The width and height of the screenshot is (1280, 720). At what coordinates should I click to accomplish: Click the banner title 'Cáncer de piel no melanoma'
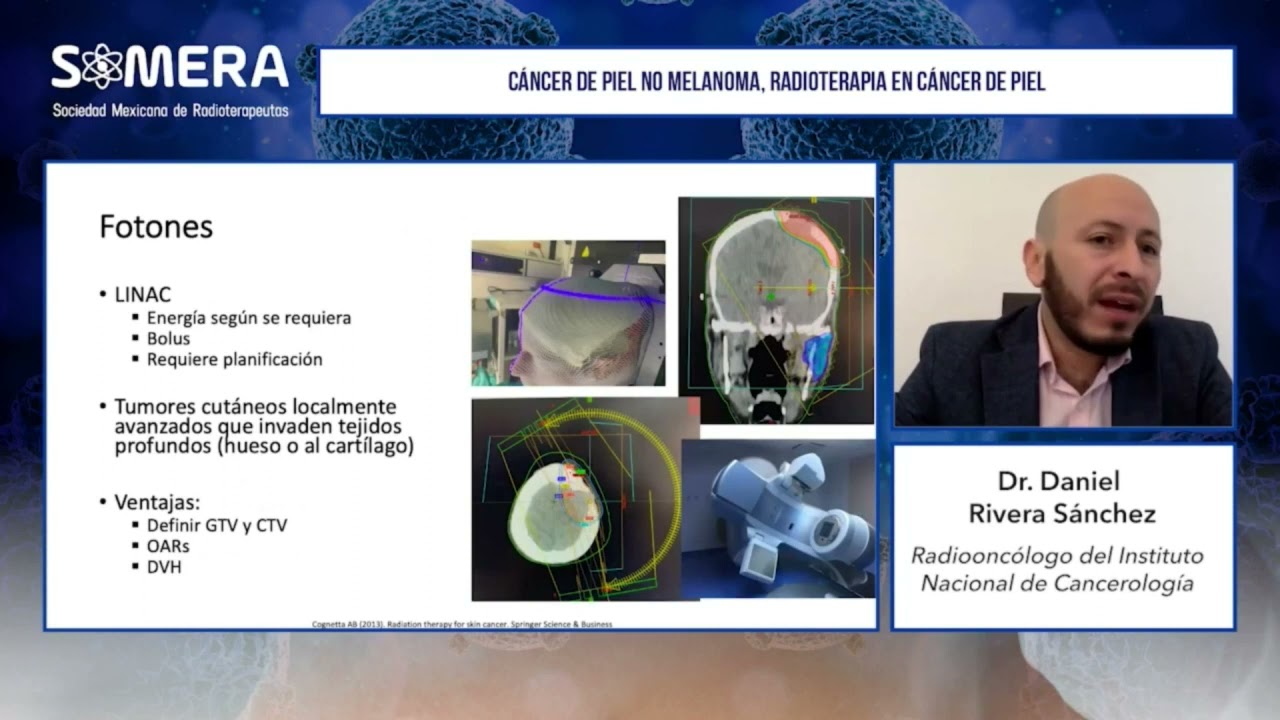(x=776, y=82)
